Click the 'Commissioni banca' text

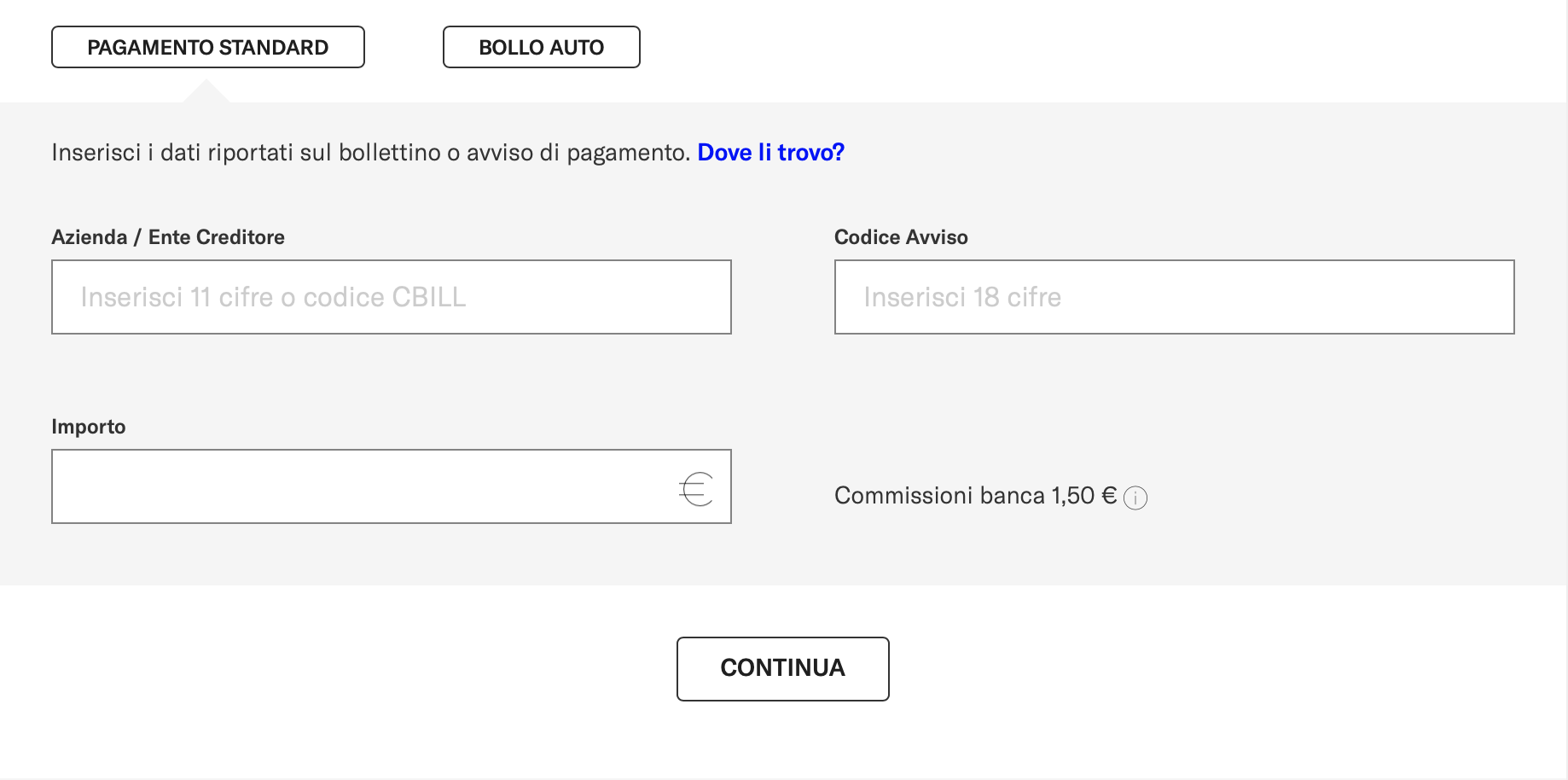tap(939, 496)
